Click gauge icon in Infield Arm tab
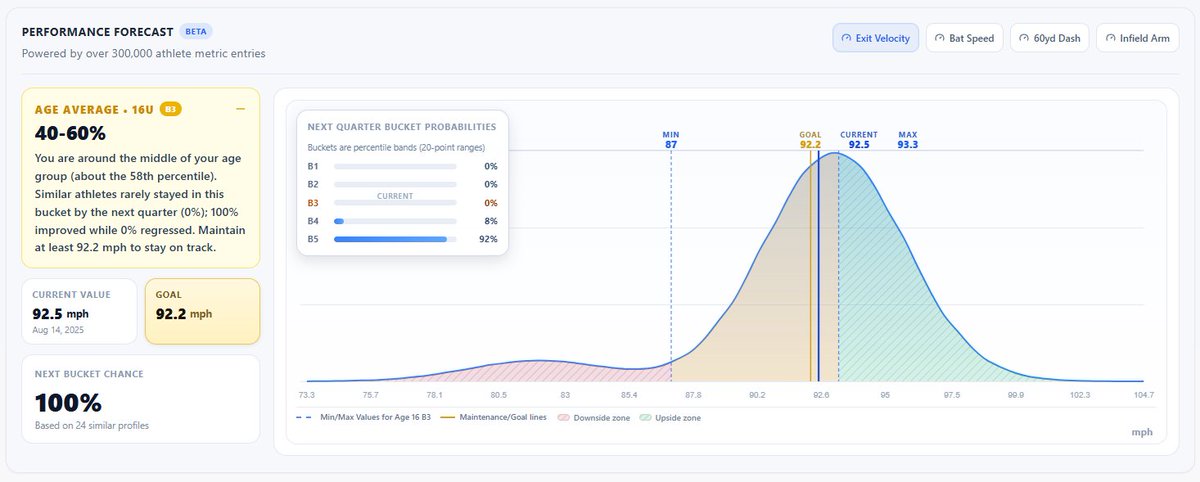The width and height of the screenshot is (1200, 482). 1111,38
